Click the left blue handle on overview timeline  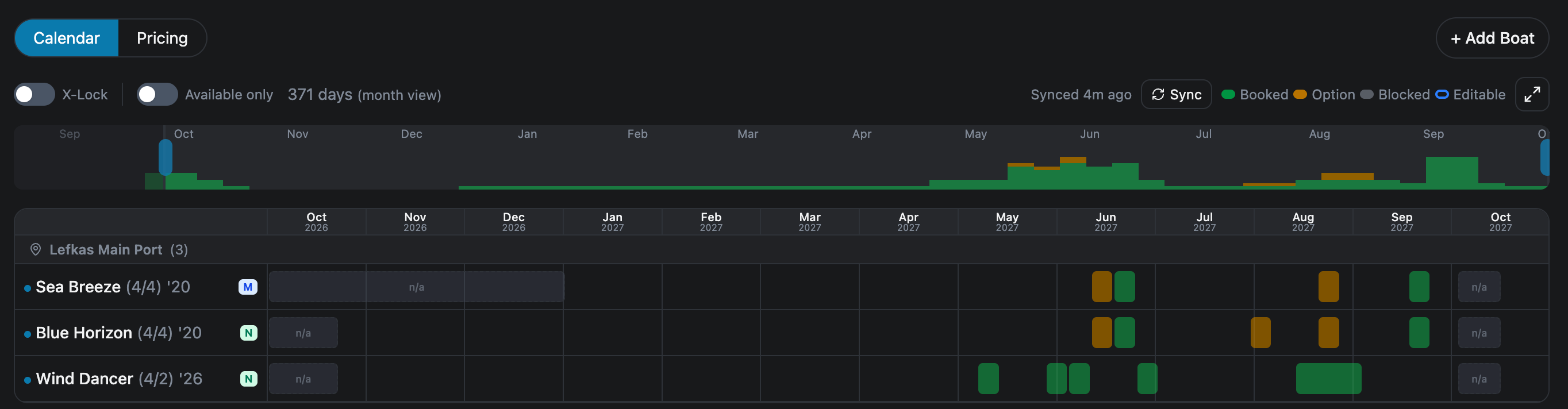[165, 158]
